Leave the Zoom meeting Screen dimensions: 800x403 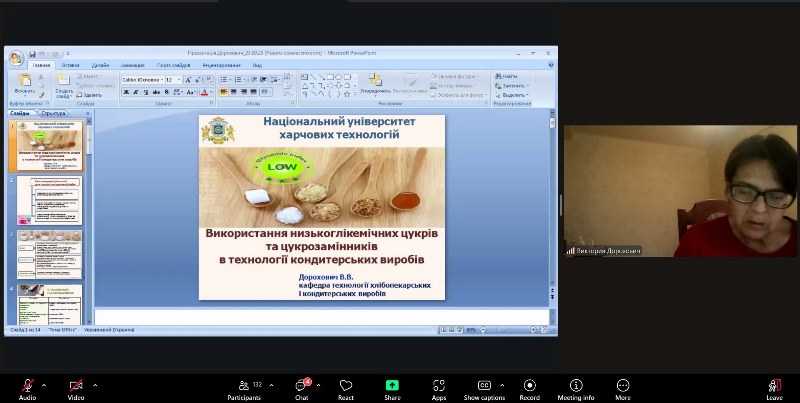(x=774, y=385)
